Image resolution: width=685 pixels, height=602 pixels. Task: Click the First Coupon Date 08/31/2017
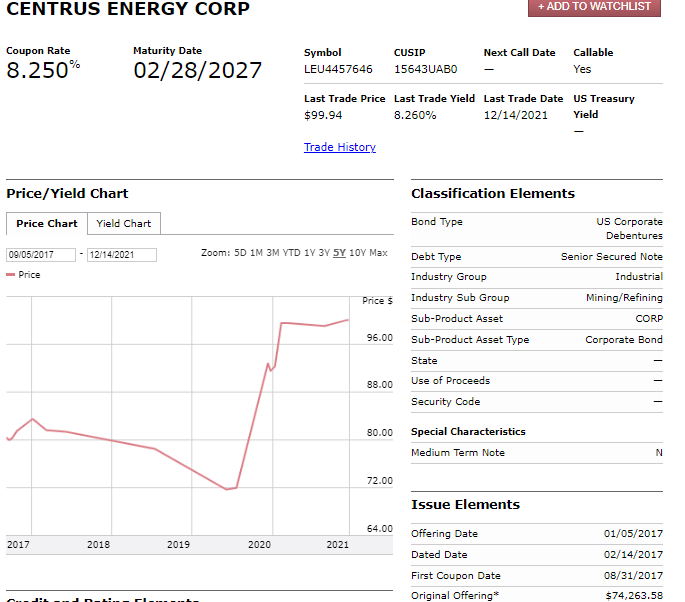point(633,576)
